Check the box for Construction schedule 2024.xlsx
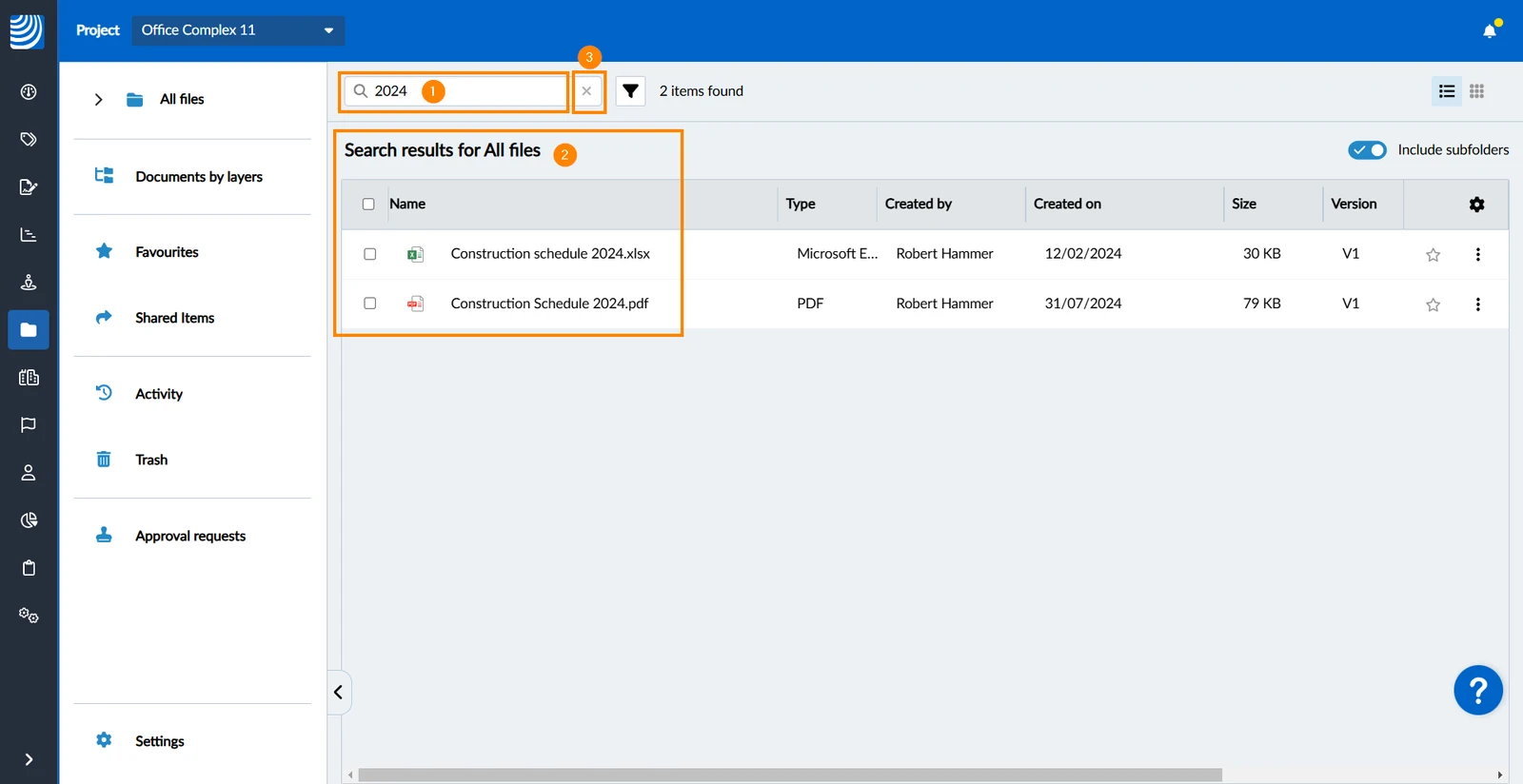1523x784 pixels. (370, 254)
